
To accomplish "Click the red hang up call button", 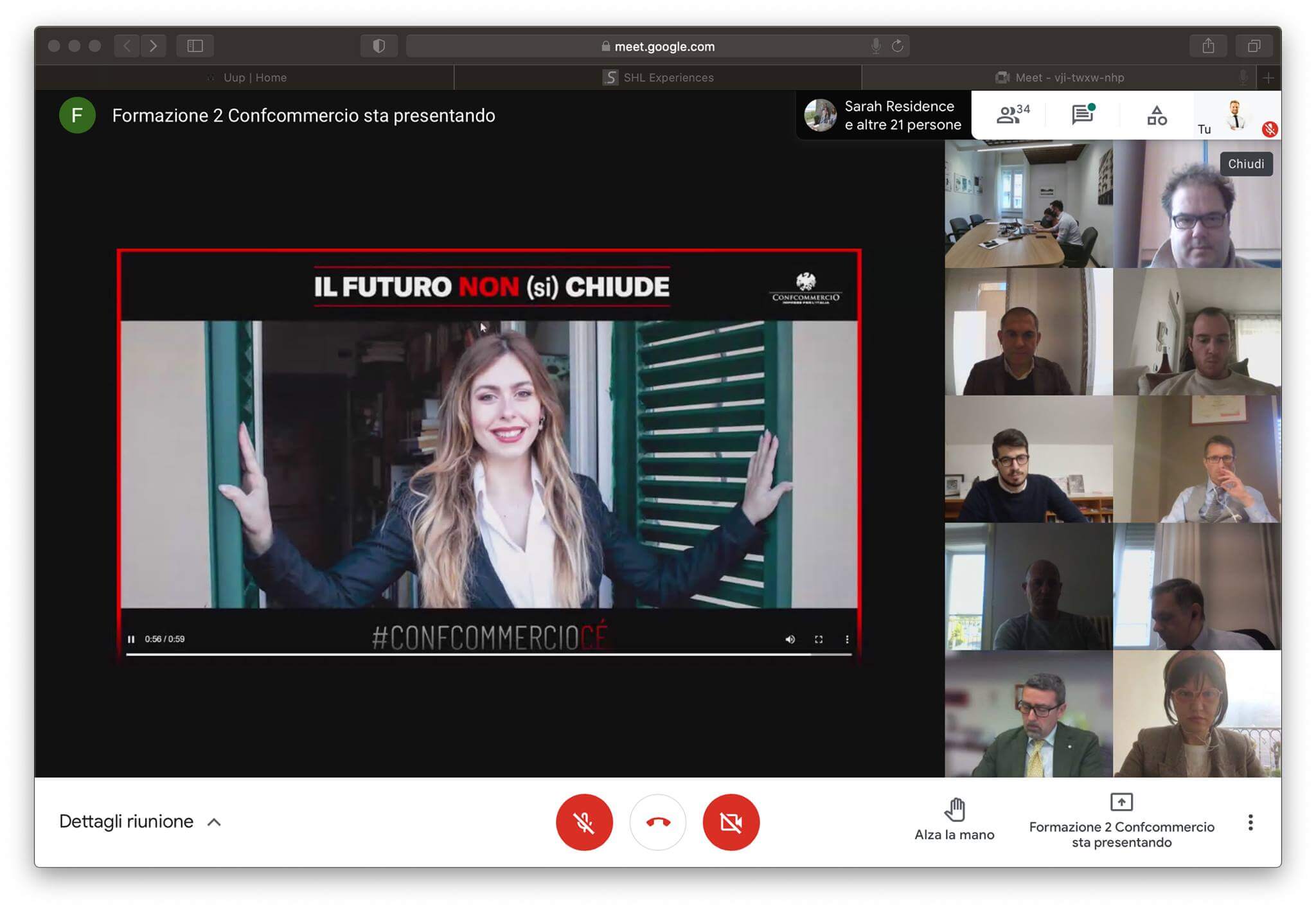I will coord(657,822).
